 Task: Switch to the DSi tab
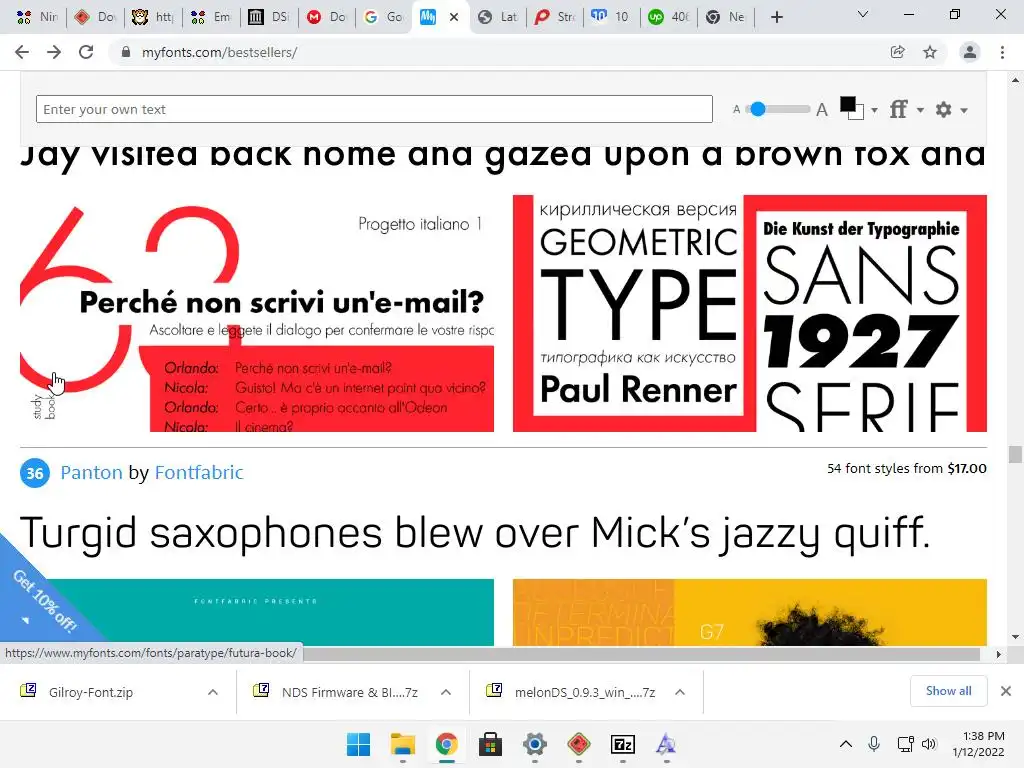pyautogui.click(x=268, y=17)
